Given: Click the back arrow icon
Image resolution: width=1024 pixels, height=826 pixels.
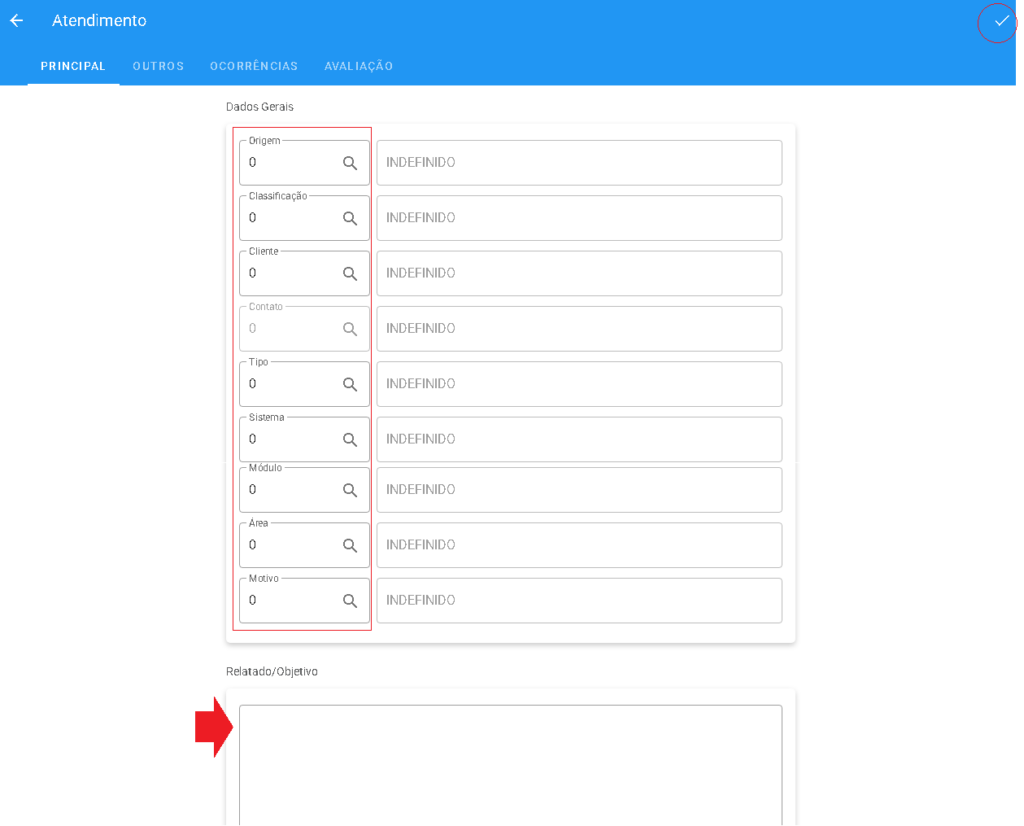Looking at the screenshot, I should 16,21.
